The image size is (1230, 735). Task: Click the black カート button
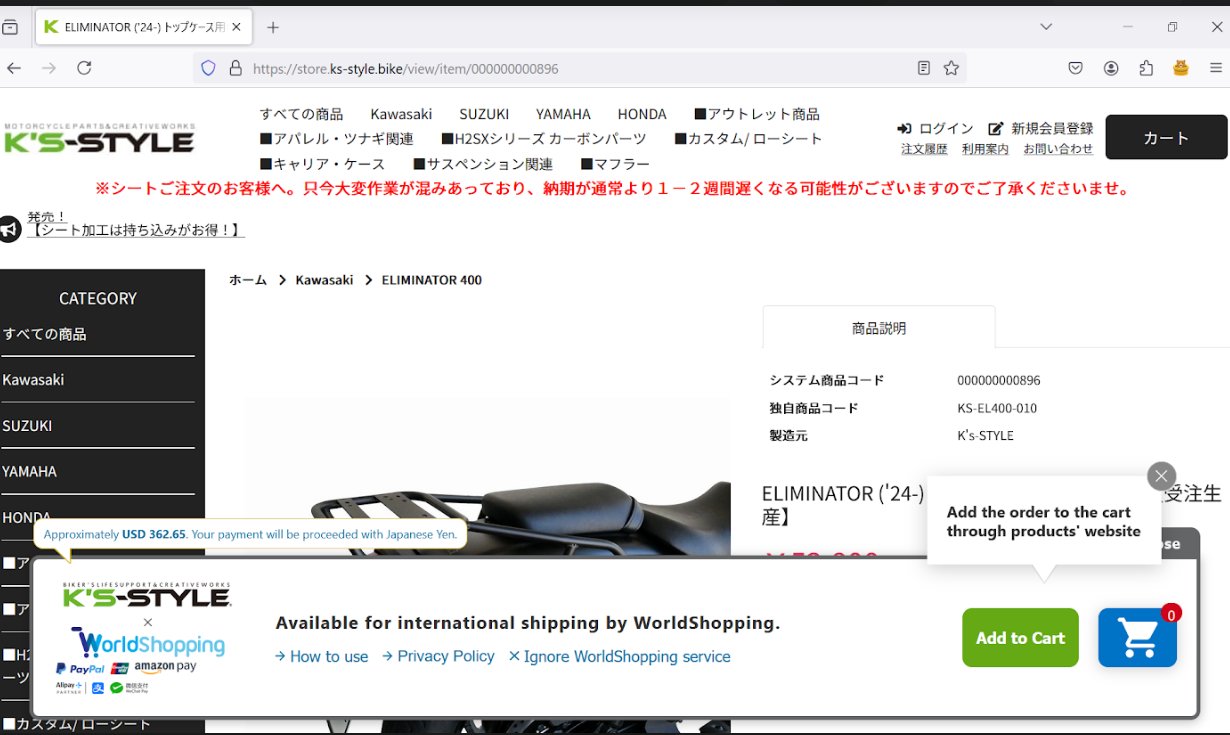pyautogui.click(x=1166, y=138)
